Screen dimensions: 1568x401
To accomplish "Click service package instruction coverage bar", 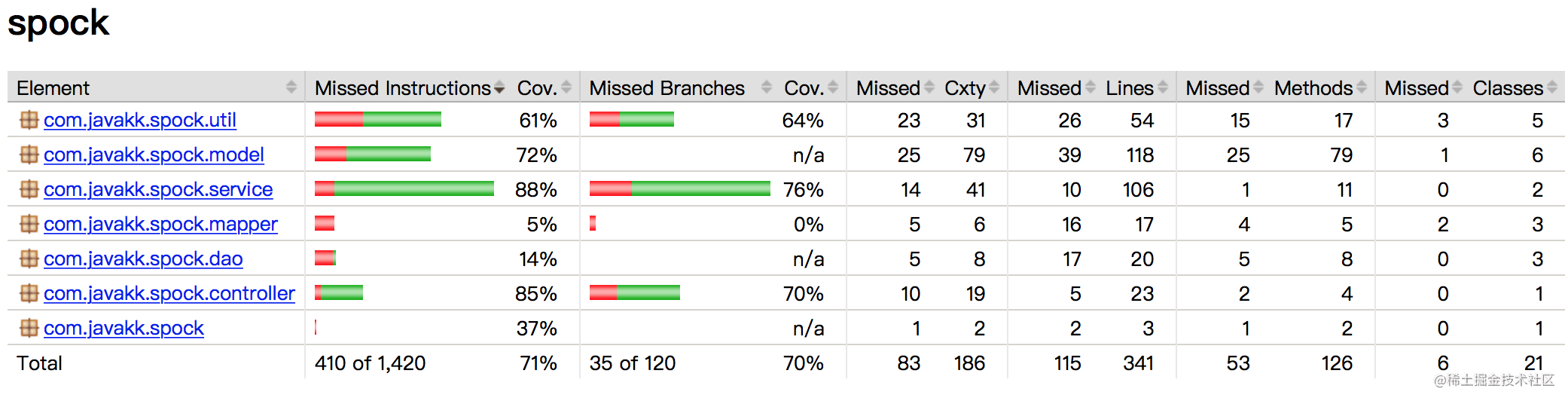I will pos(404,188).
